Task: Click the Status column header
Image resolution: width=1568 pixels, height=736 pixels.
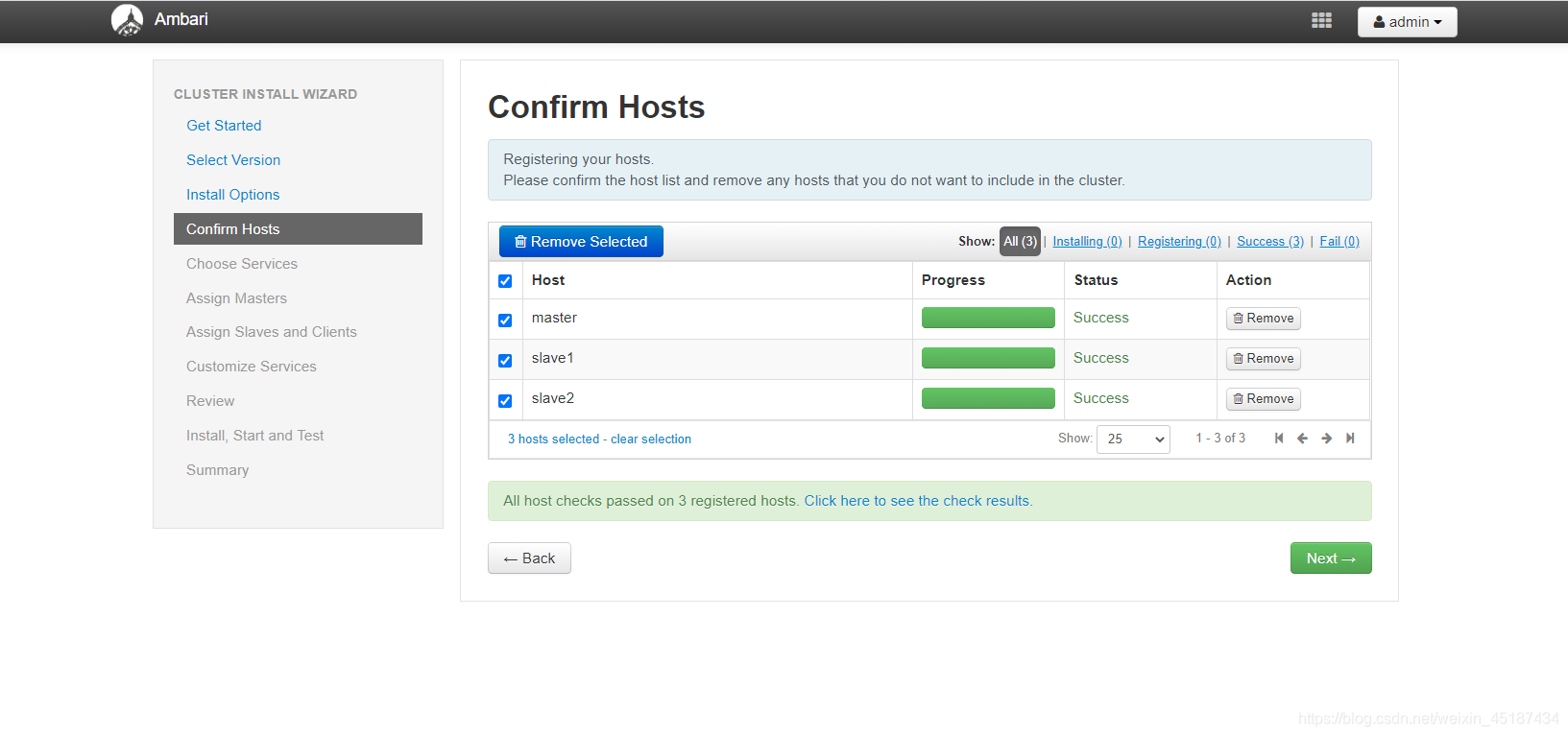Action: pos(1096,280)
